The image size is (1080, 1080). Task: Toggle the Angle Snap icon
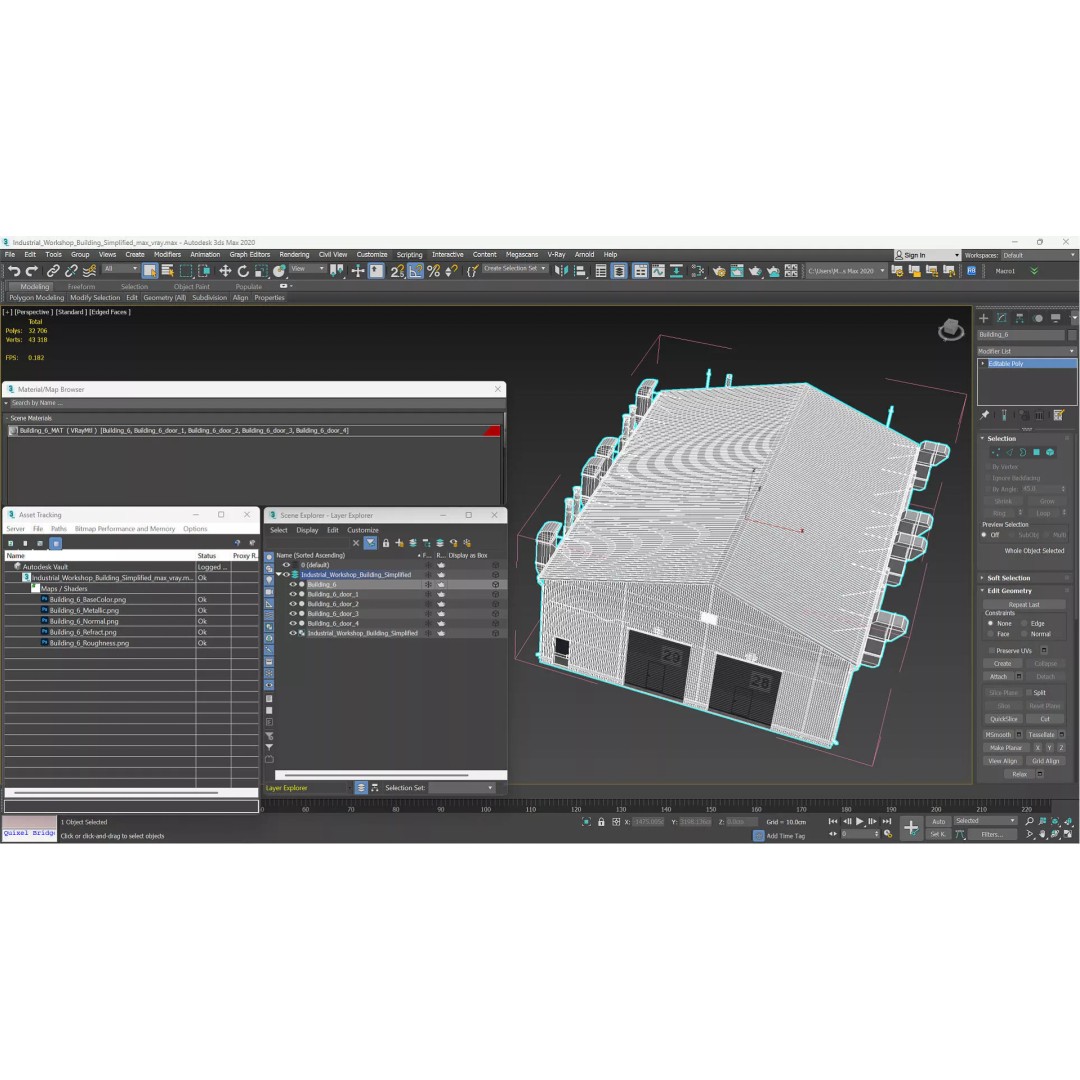click(415, 271)
